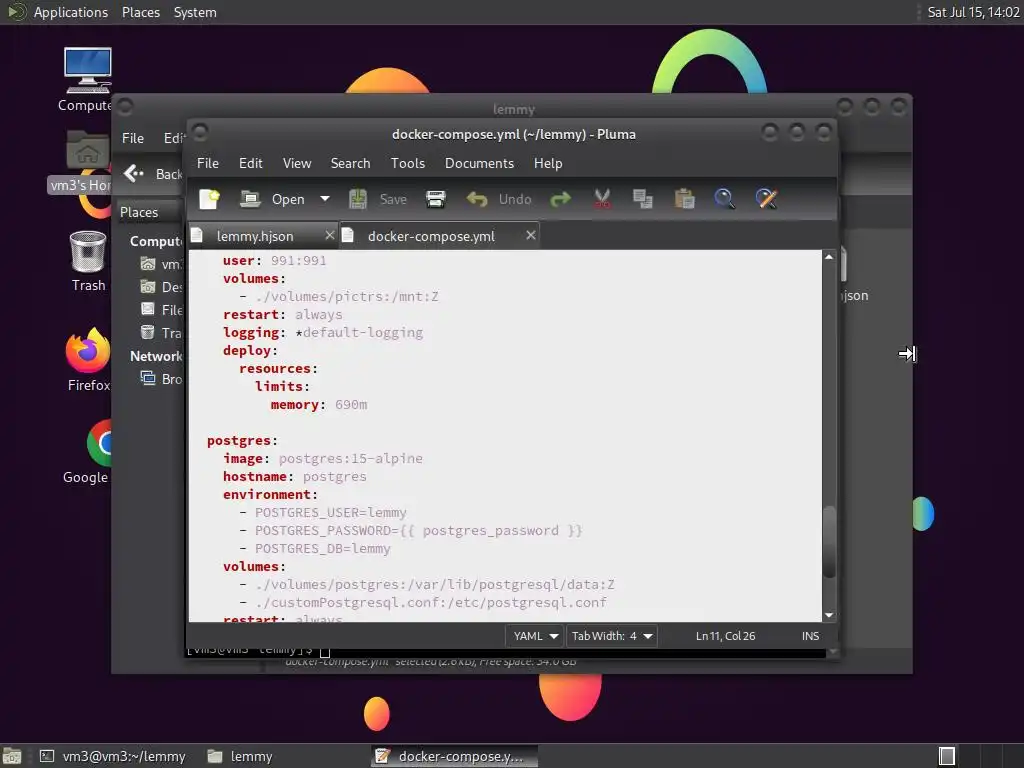Click the Copy icon in toolbar
The height and width of the screenshot is (768, 1024).
[643, 199]
